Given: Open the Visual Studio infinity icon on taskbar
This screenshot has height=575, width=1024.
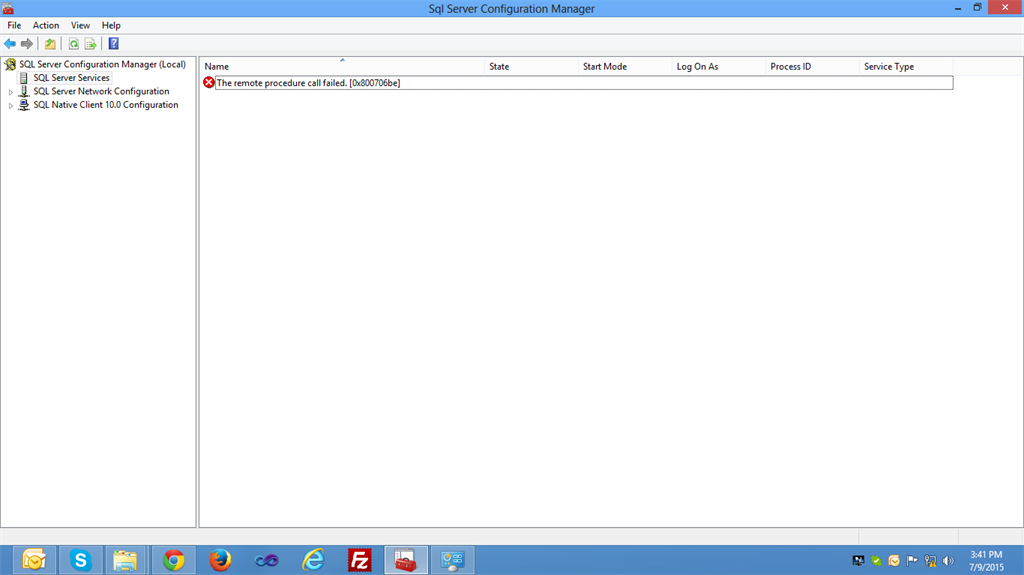Looking at the screenshot, I should [x=266, y=560].
